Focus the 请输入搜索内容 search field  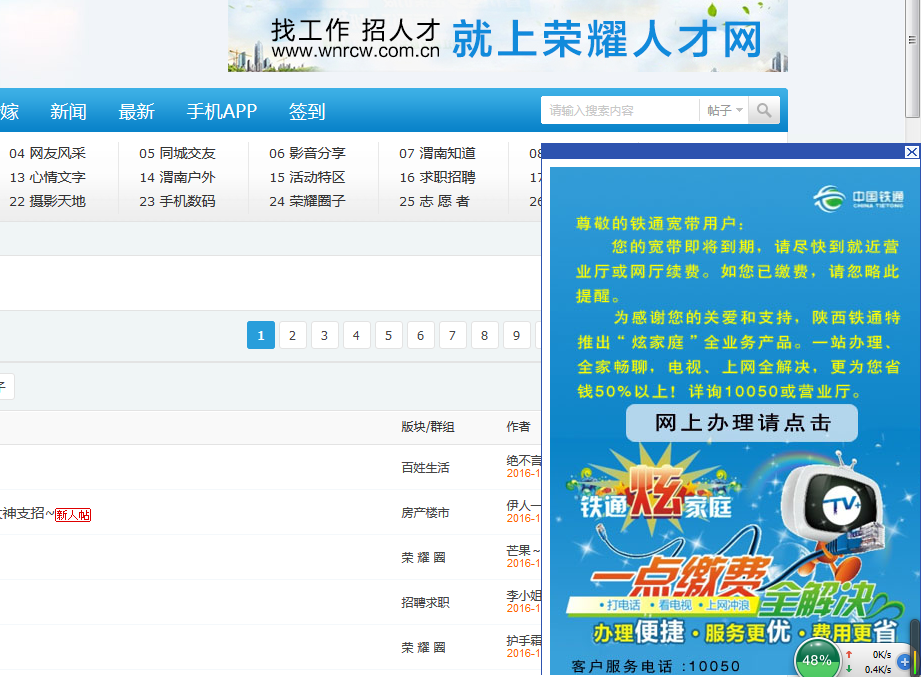coord(620,110)
